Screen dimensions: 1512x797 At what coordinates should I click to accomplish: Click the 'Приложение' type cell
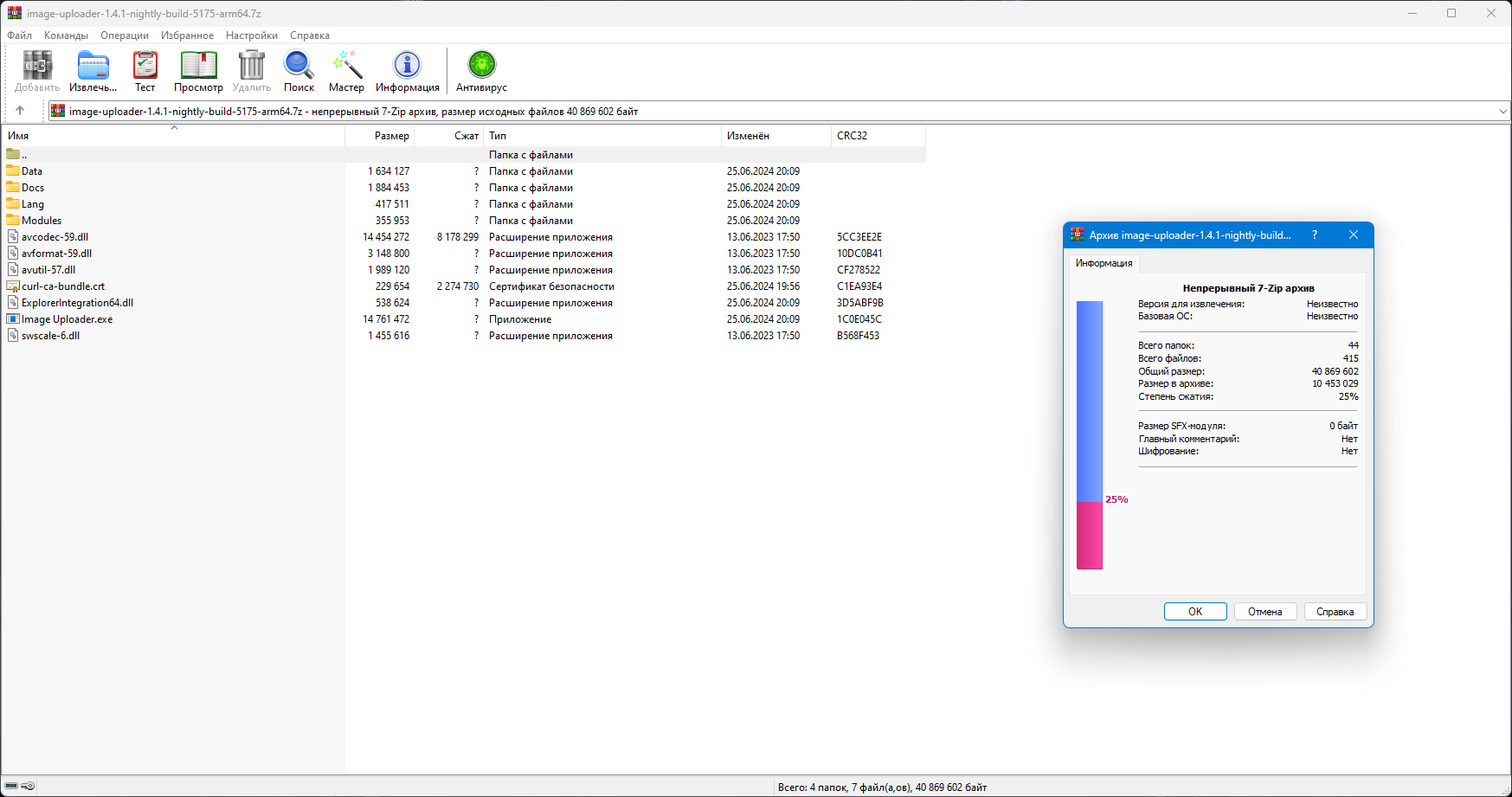pyautogui.click(x=520, y=318)
